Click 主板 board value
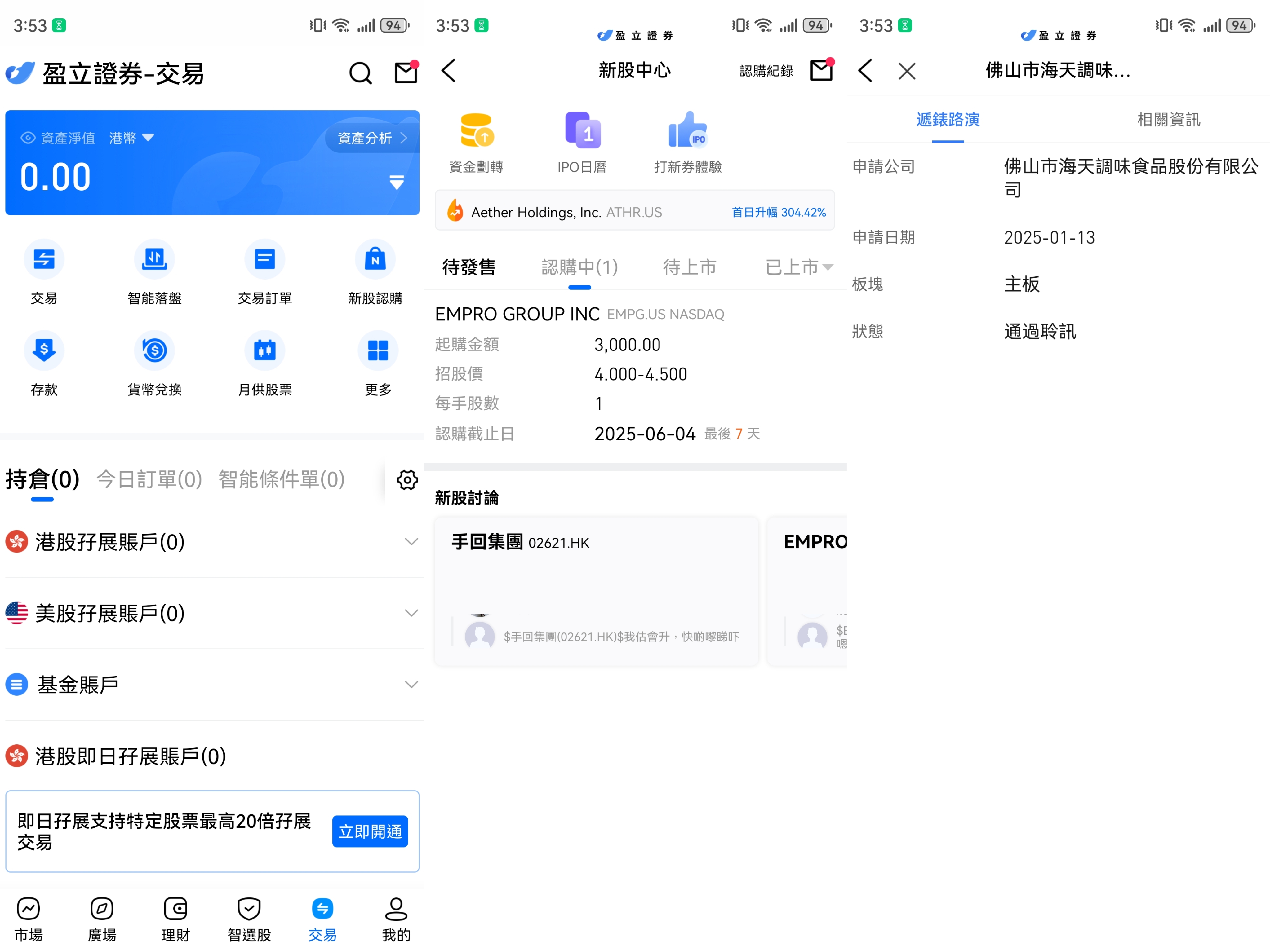Viewport: 1270px width, 952px height. (x=1021, y=284)
